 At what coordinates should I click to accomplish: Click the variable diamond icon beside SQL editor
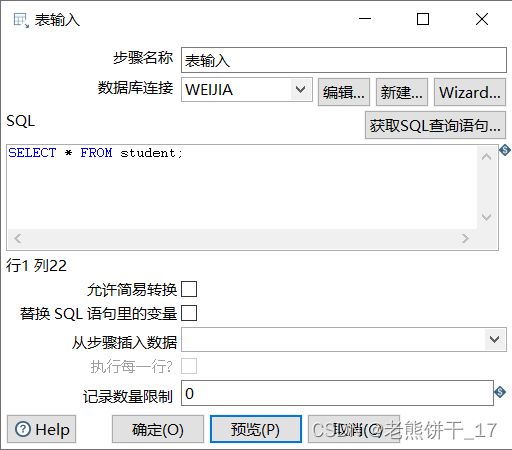click(505, 150)
